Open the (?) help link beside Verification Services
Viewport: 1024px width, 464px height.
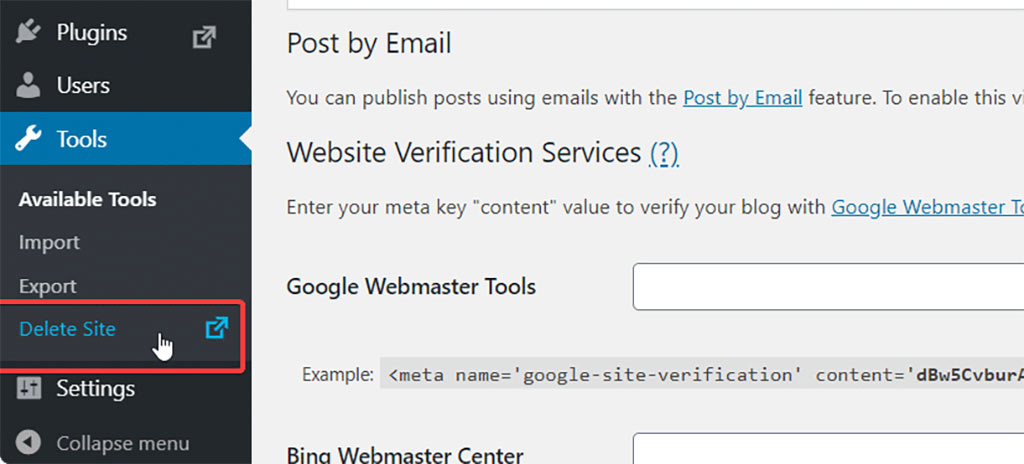click(664, 153)
